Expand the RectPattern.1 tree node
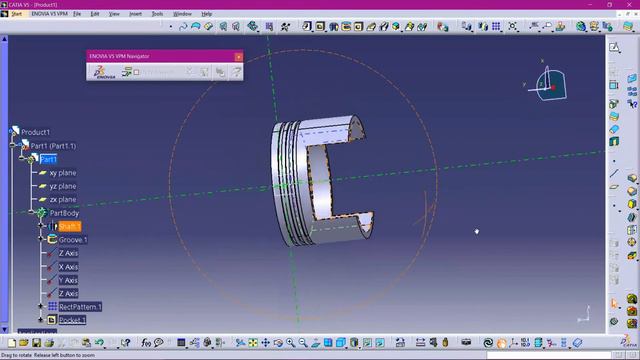 pyautogui.click(x=41, y=306)
